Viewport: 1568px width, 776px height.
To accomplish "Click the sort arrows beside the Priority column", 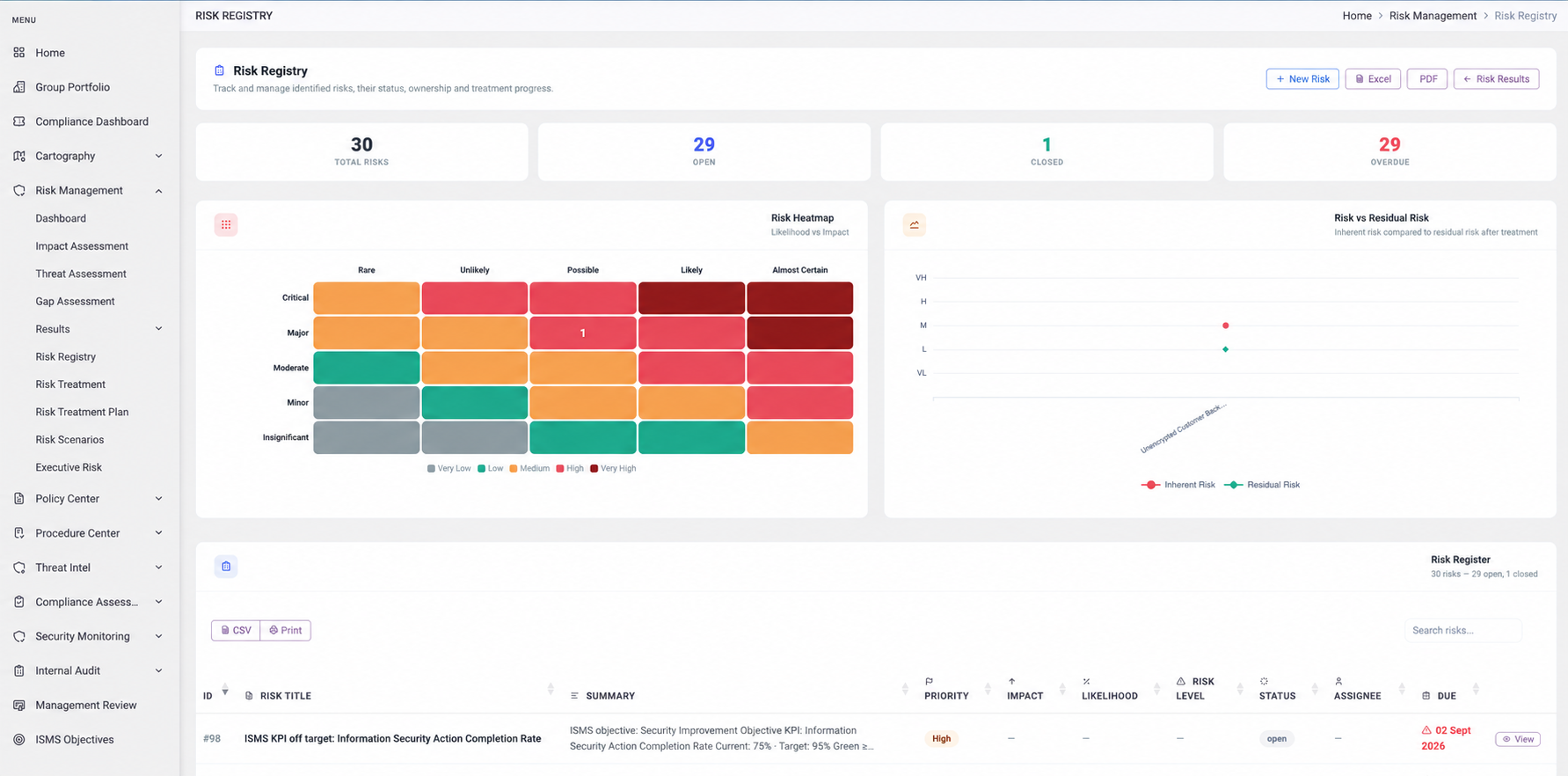I will coord(988,689).
